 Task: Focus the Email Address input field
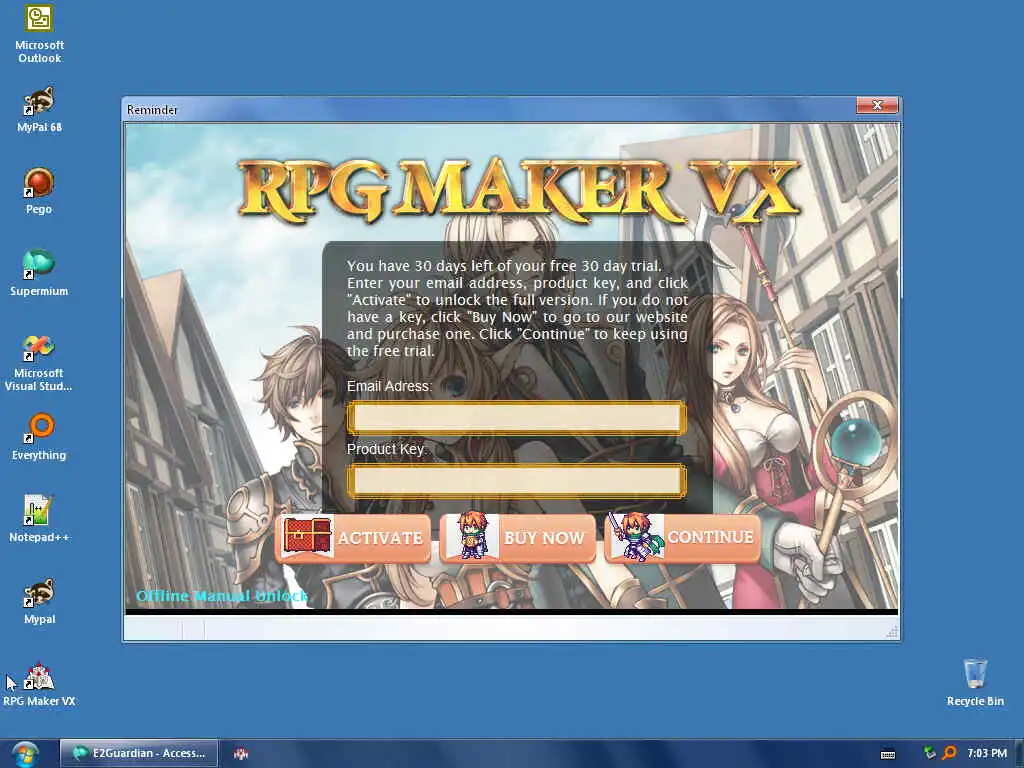coord(517,418)
